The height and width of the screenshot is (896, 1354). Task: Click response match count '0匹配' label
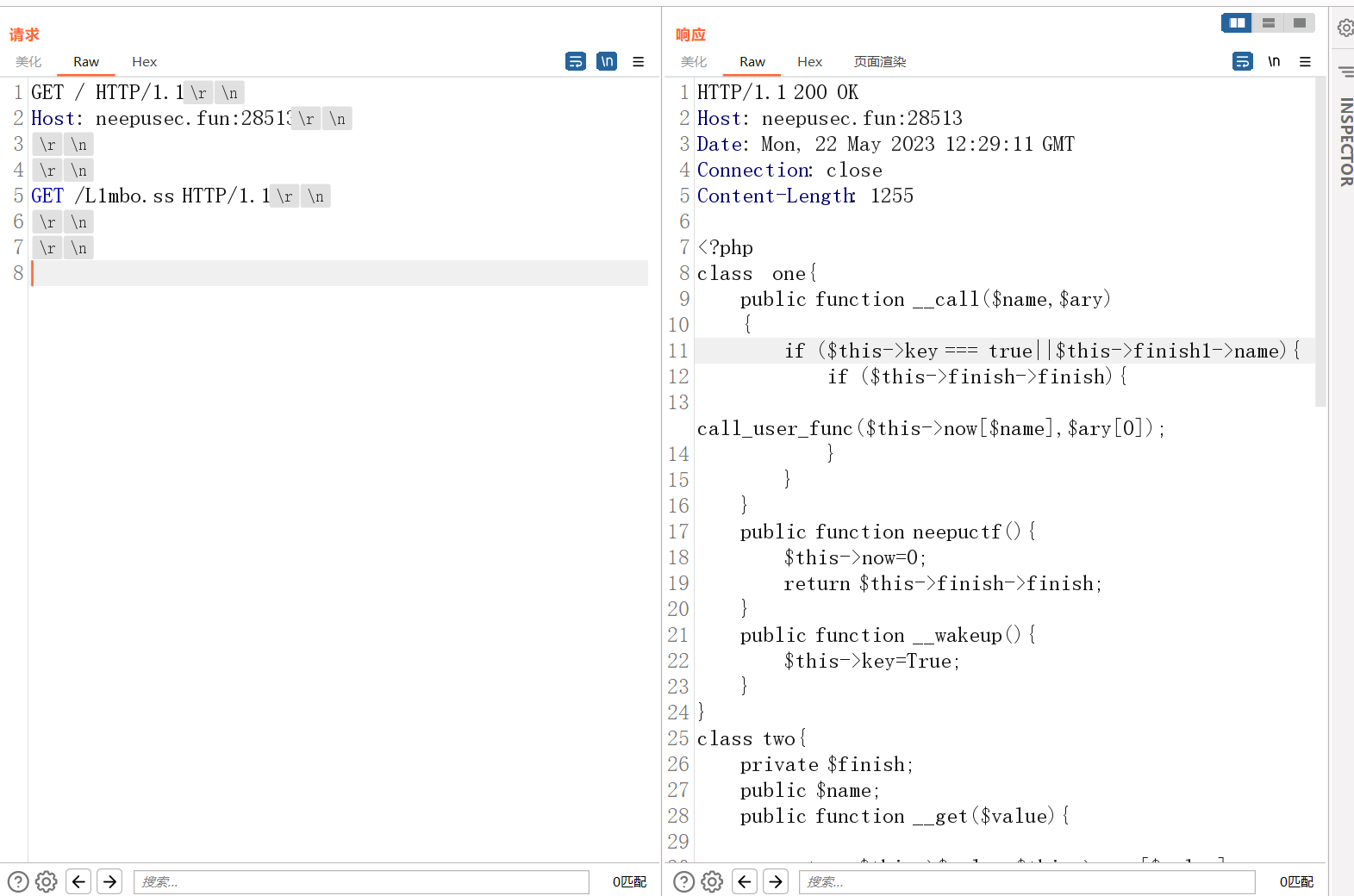pyautogui.click(x=1296, y=881)
